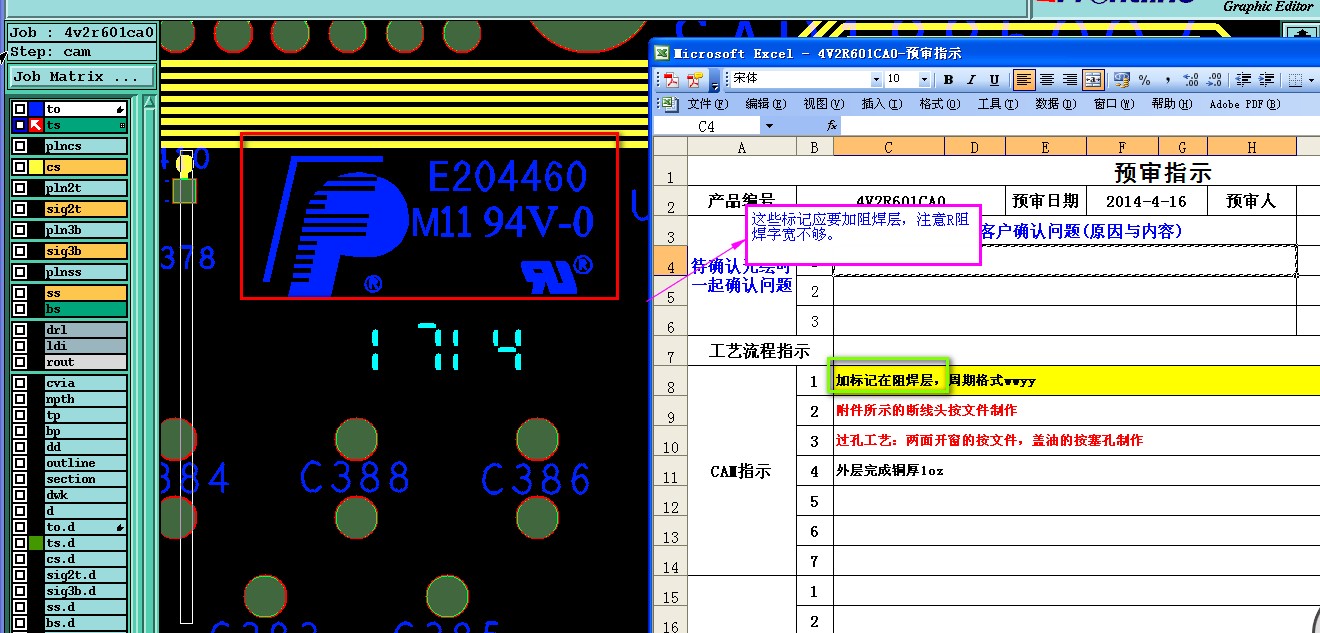Toggle visibility checkbox for plncs layer

(20, 146)
